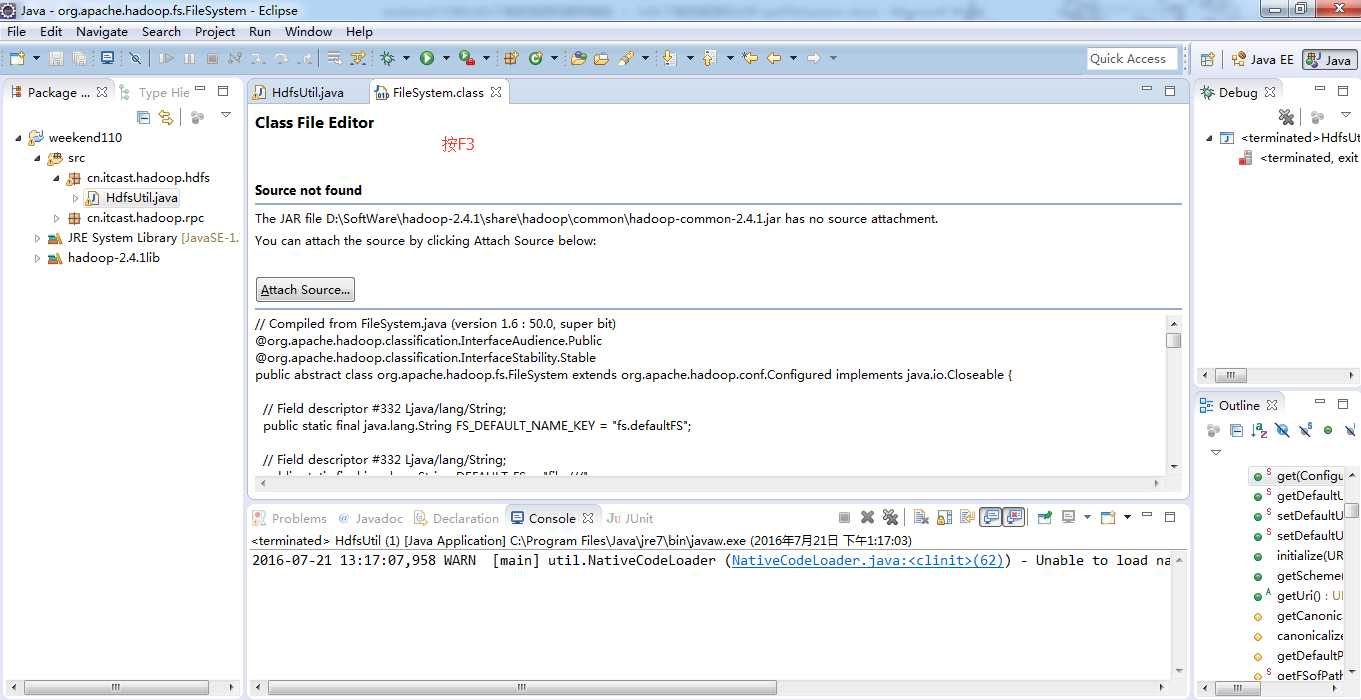
Task: Open the Window menu
Action: (x=308, y=31)
